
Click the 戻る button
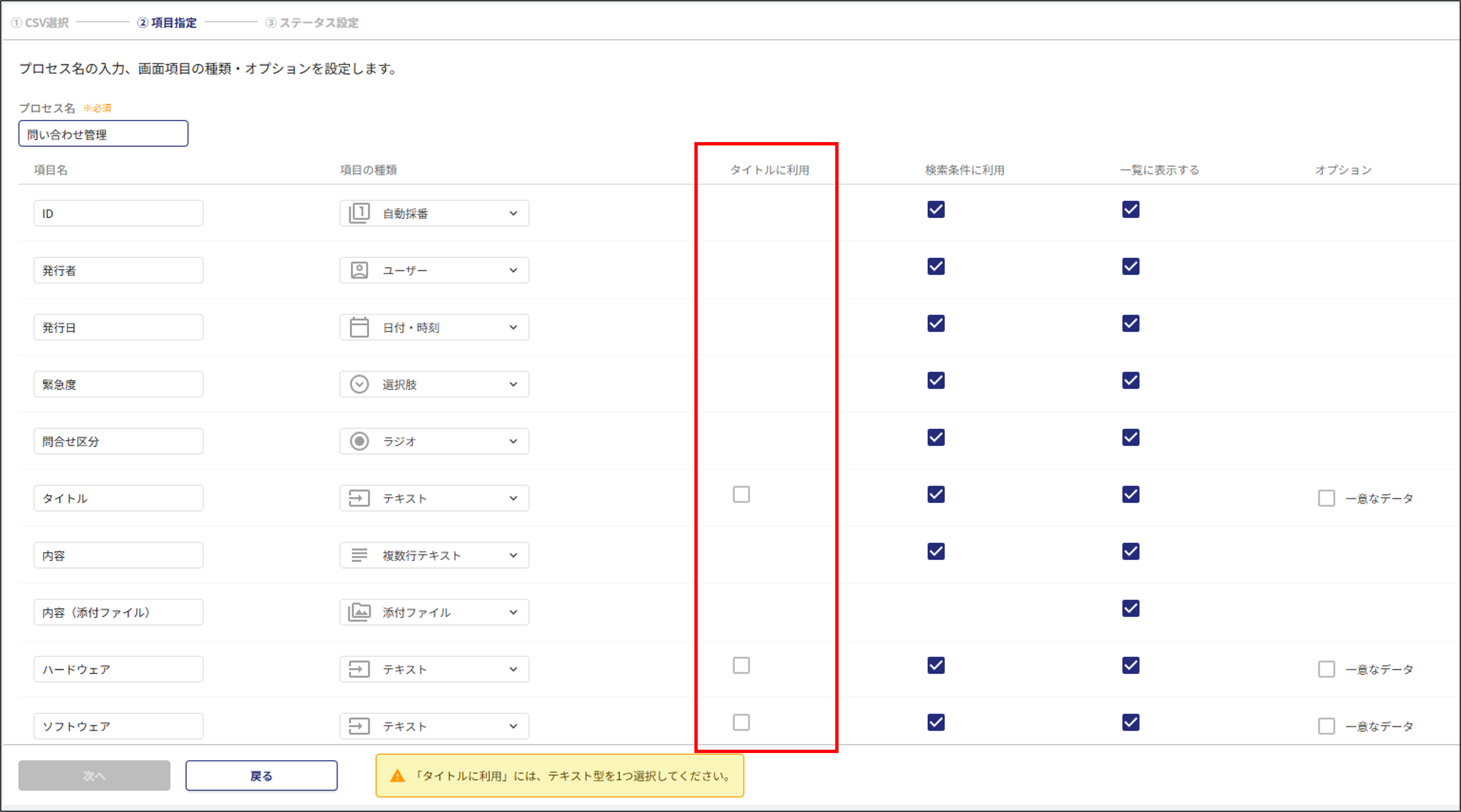click(x=262, y=776)
